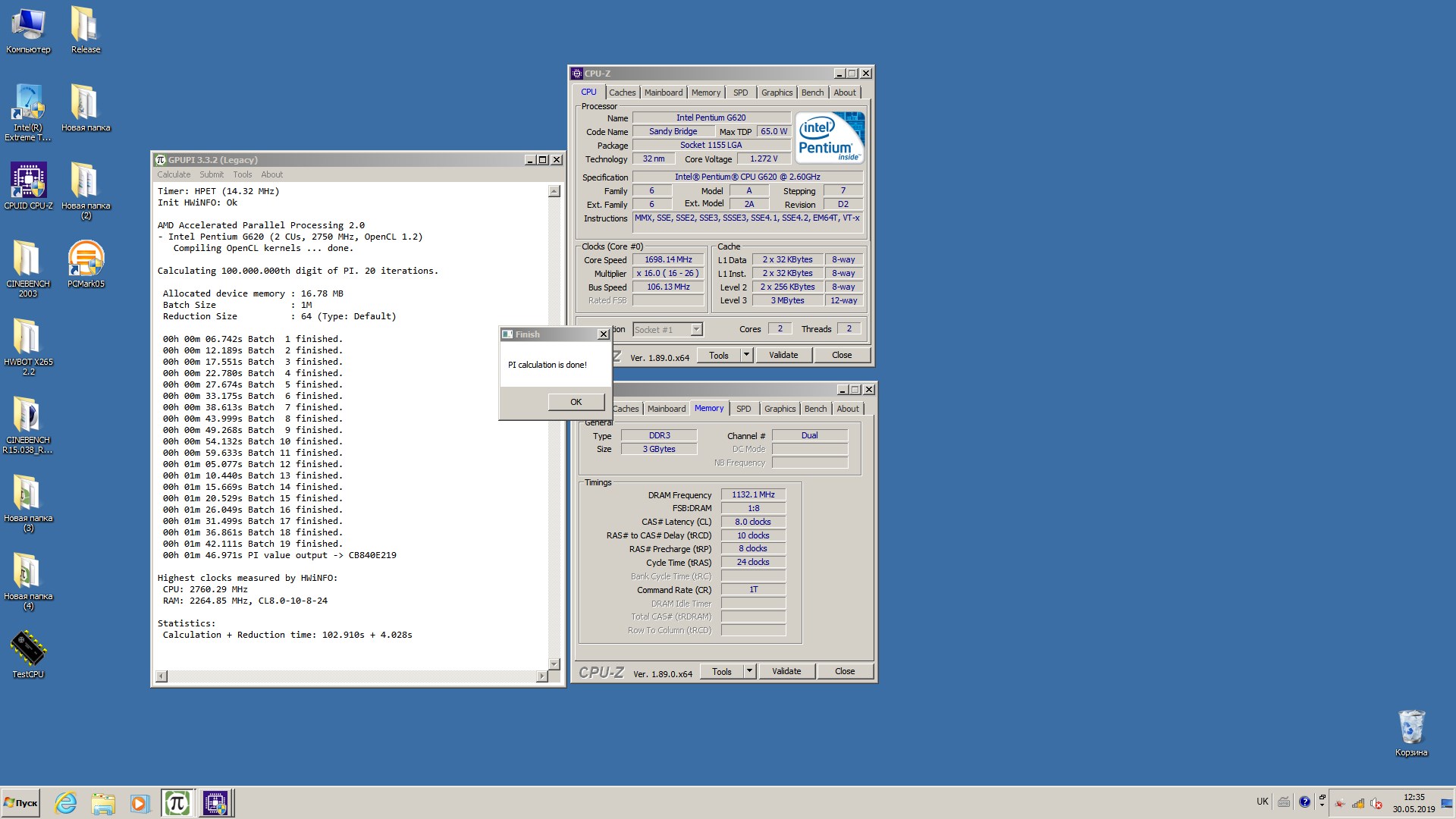Screen dimensions: 1456x819
Task: Switch to Graphics tab in upper CPU-Z
Action: (x=777, y=93)
